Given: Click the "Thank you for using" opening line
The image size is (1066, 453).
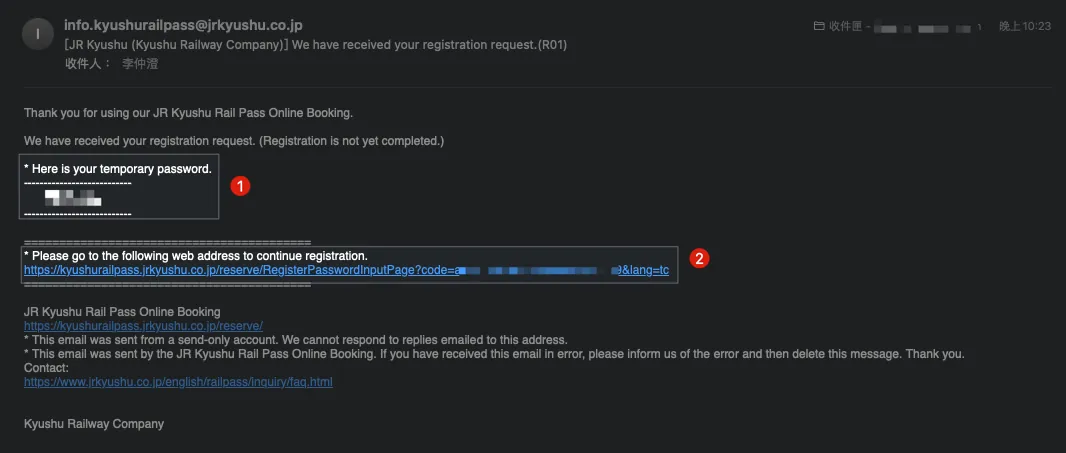Looking at the screenshot, I should [x=189, y=112].
